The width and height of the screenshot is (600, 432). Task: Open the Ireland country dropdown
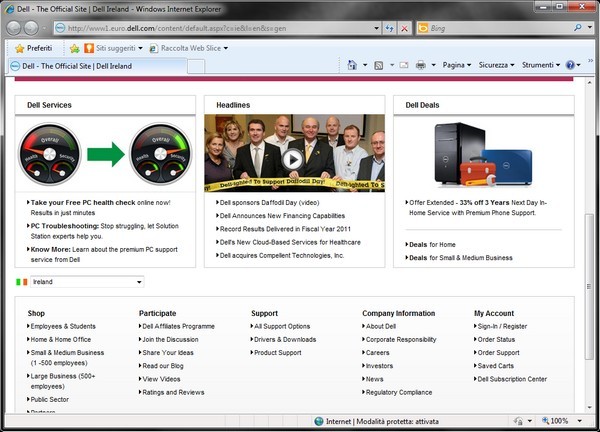click(x=86, y=282)
